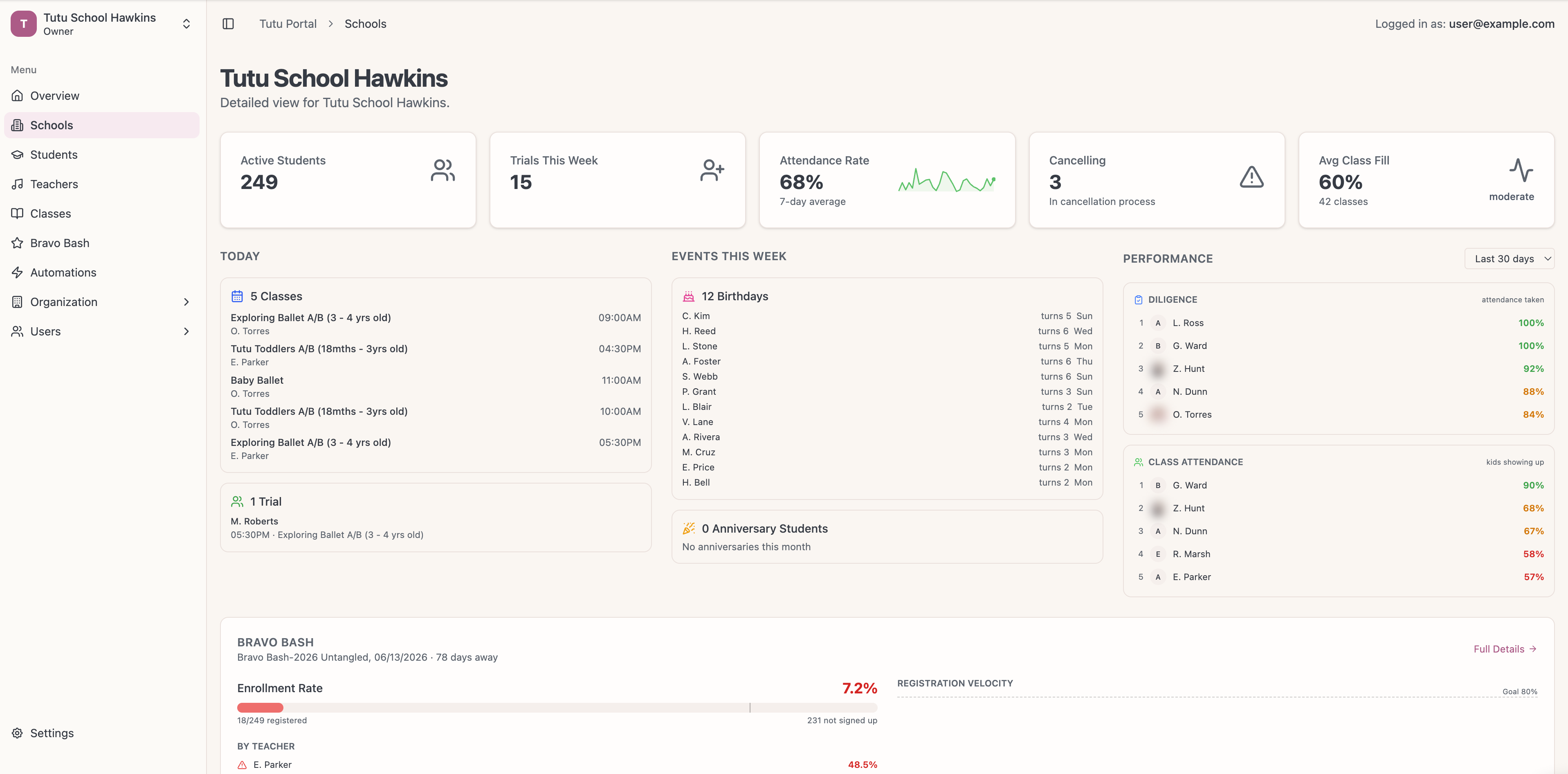The width and height of the screenshot is (1568, 774).
Task: Open Settings via the gear icon
Action: (16, 733)
